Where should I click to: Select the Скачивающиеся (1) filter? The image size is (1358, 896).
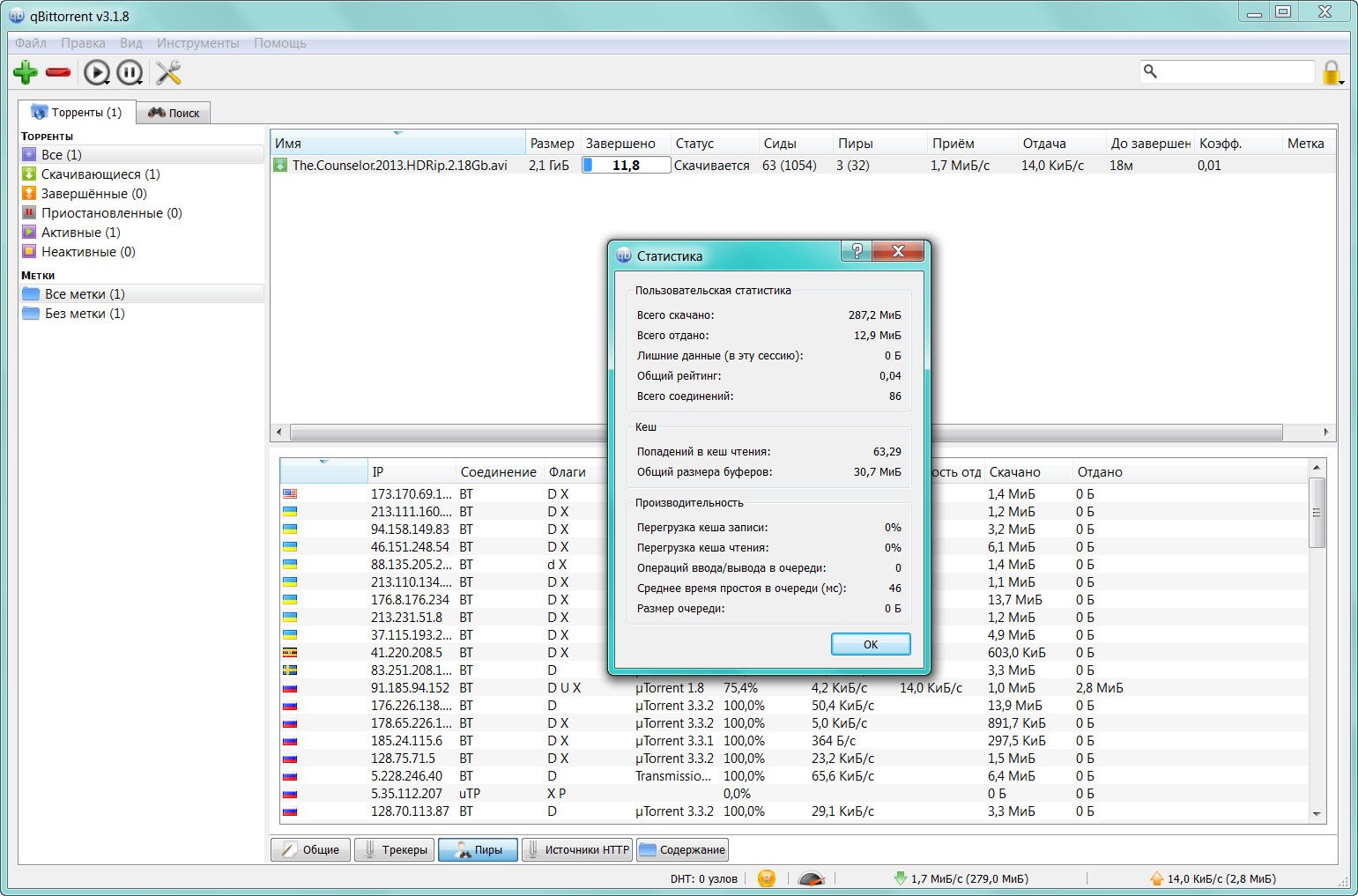tap(142, 174)
